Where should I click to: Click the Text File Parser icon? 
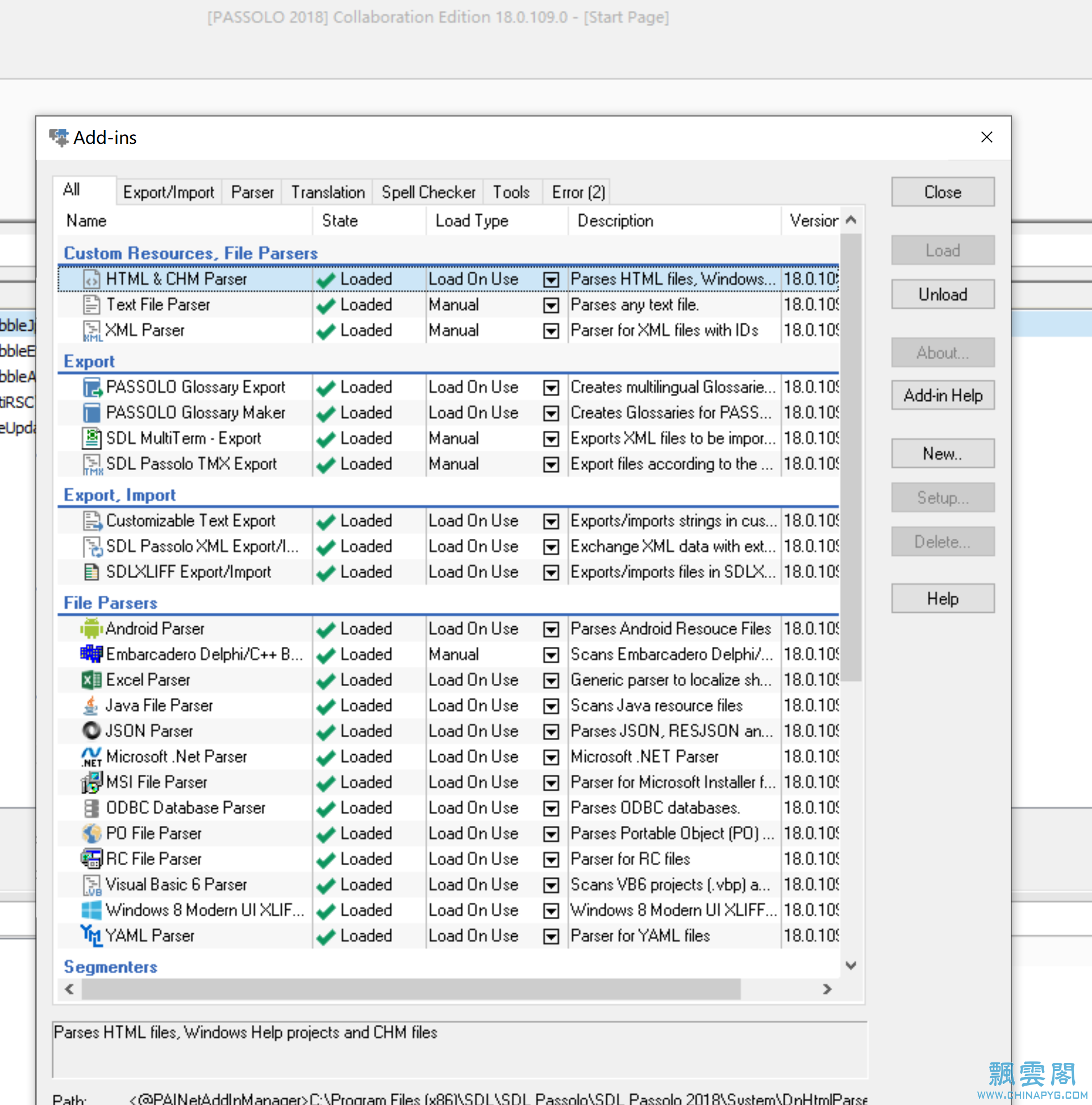coord(91,305)
